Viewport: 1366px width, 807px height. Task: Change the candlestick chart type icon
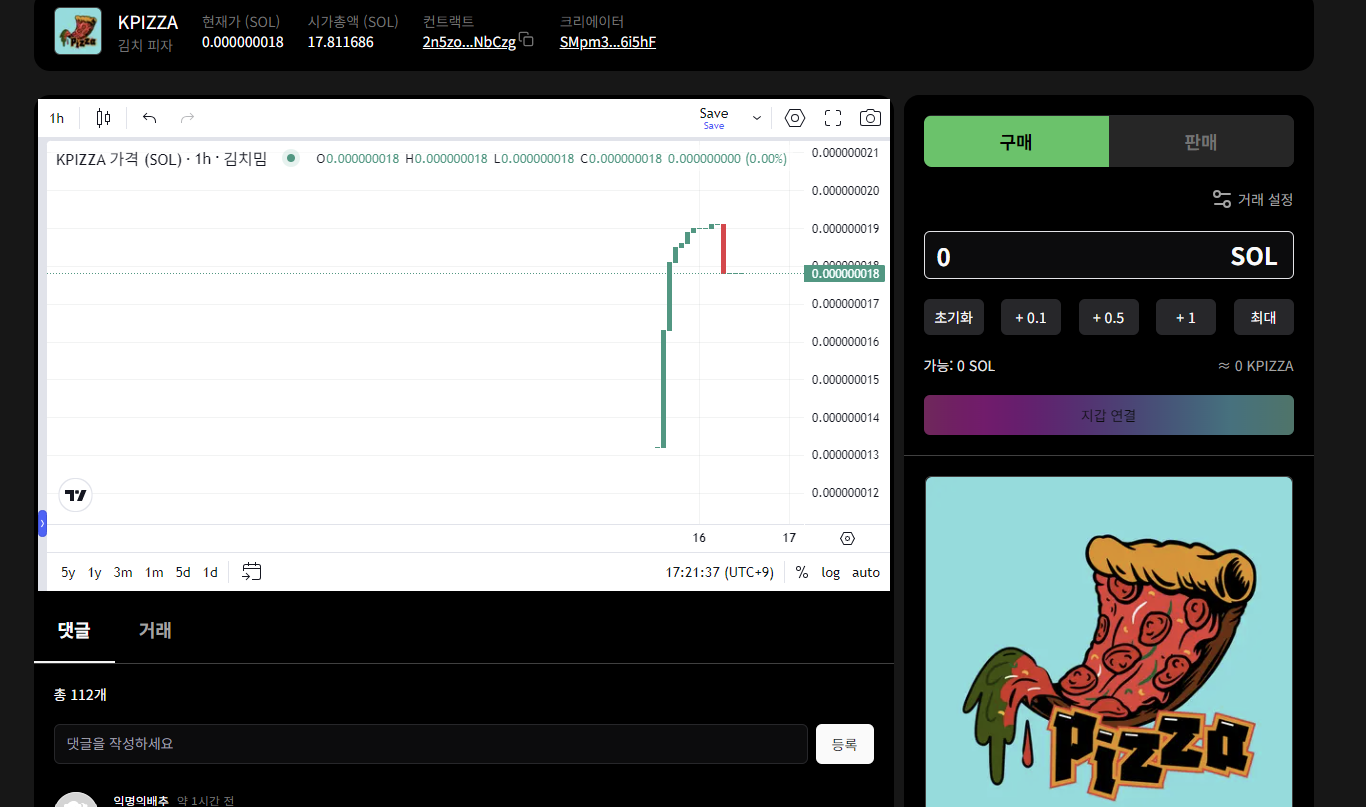pos(103,118)
